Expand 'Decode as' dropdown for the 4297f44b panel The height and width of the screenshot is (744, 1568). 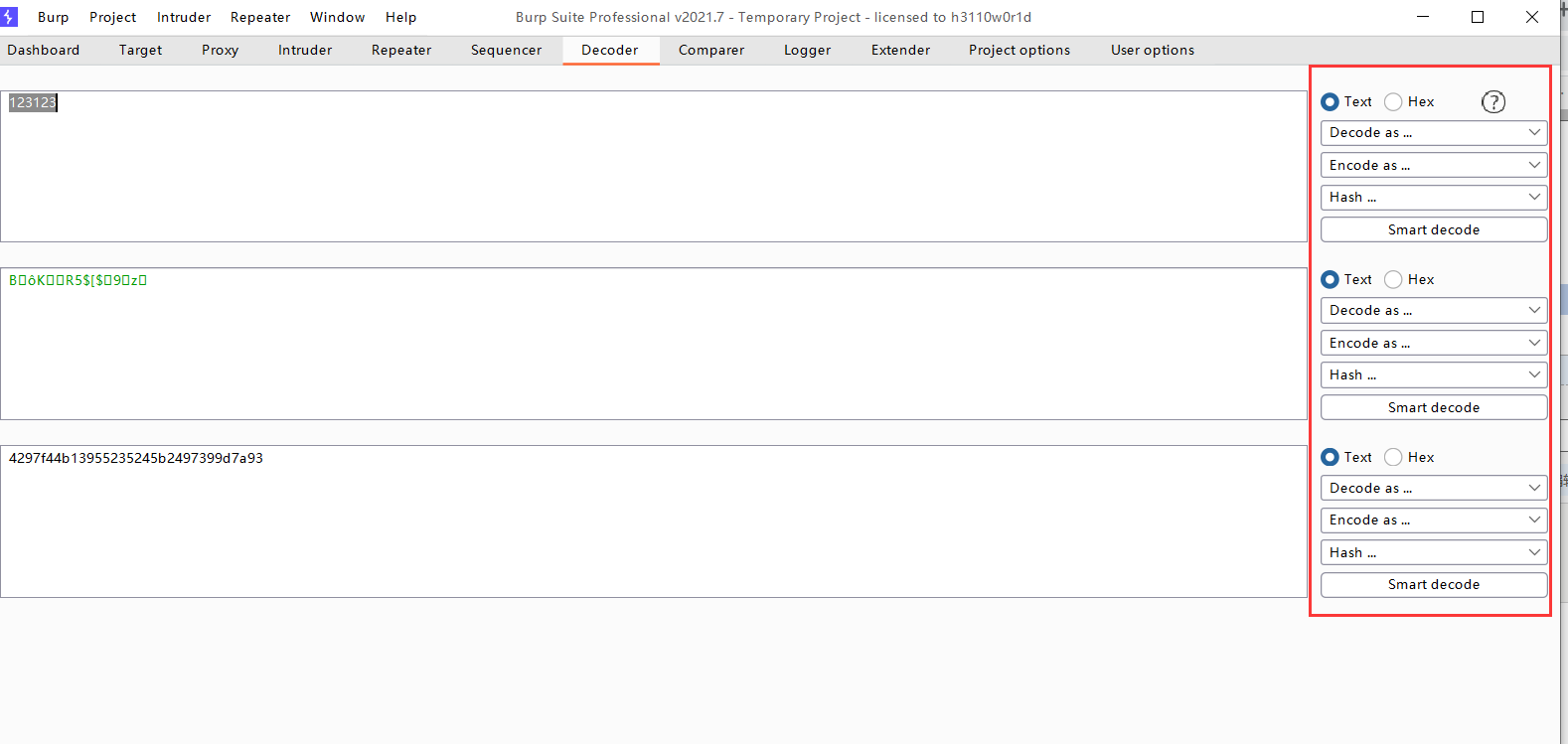pyautogui.click(x=1434, y=488)
